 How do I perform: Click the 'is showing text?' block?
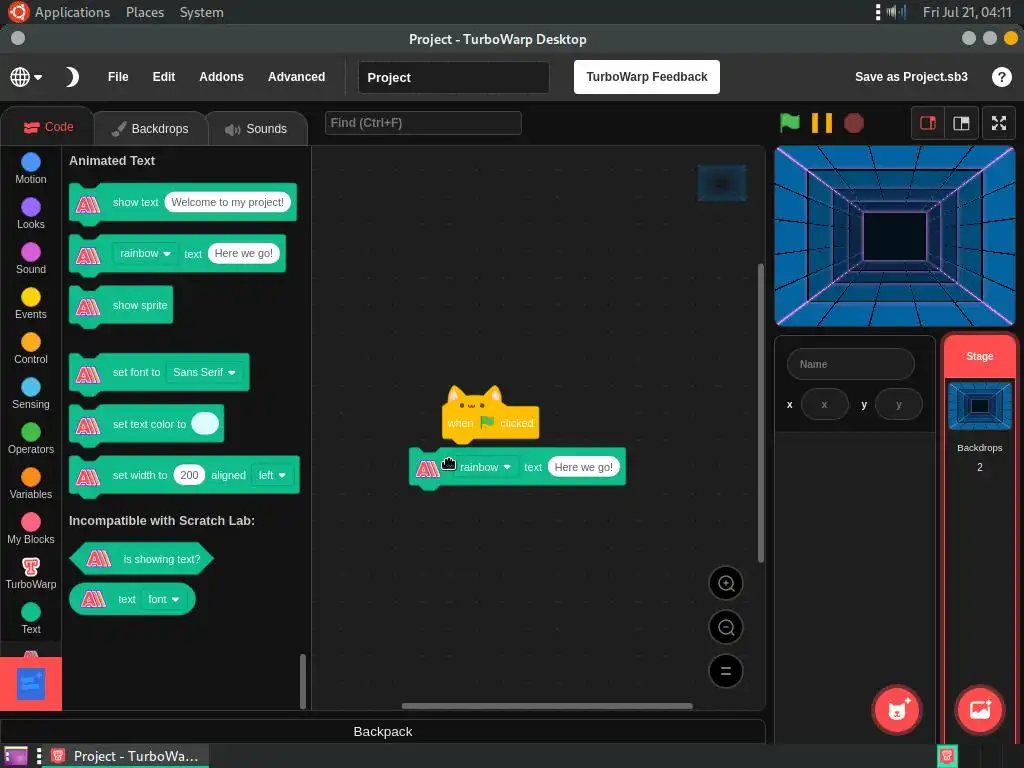[x=142, y=559]
